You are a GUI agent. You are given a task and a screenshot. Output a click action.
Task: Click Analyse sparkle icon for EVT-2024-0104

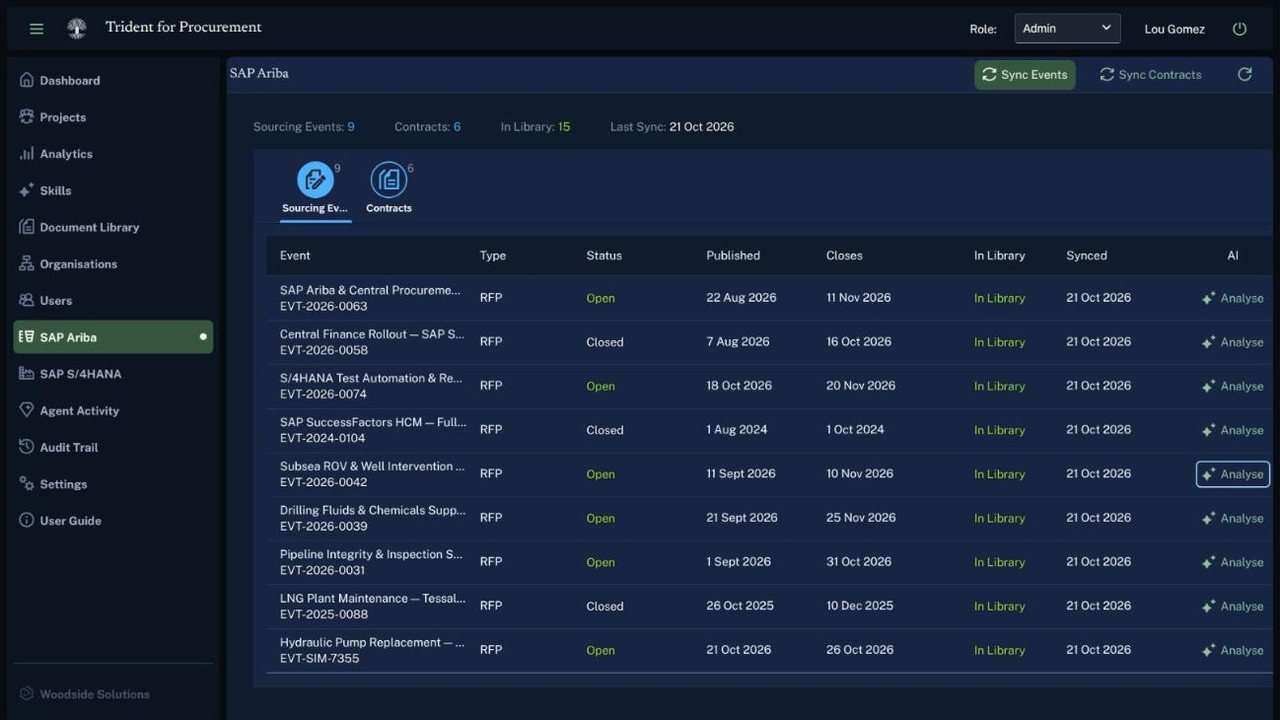1209,430
